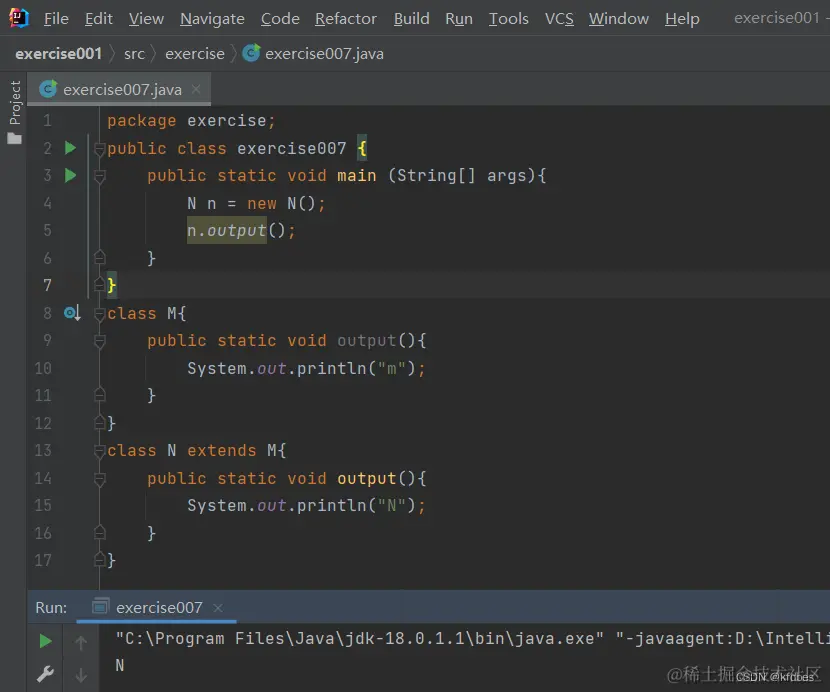The width and height of the screenshot is (830, 692).
Task: Run main method via line 3 gutter arrow
Action: [70, 175]
